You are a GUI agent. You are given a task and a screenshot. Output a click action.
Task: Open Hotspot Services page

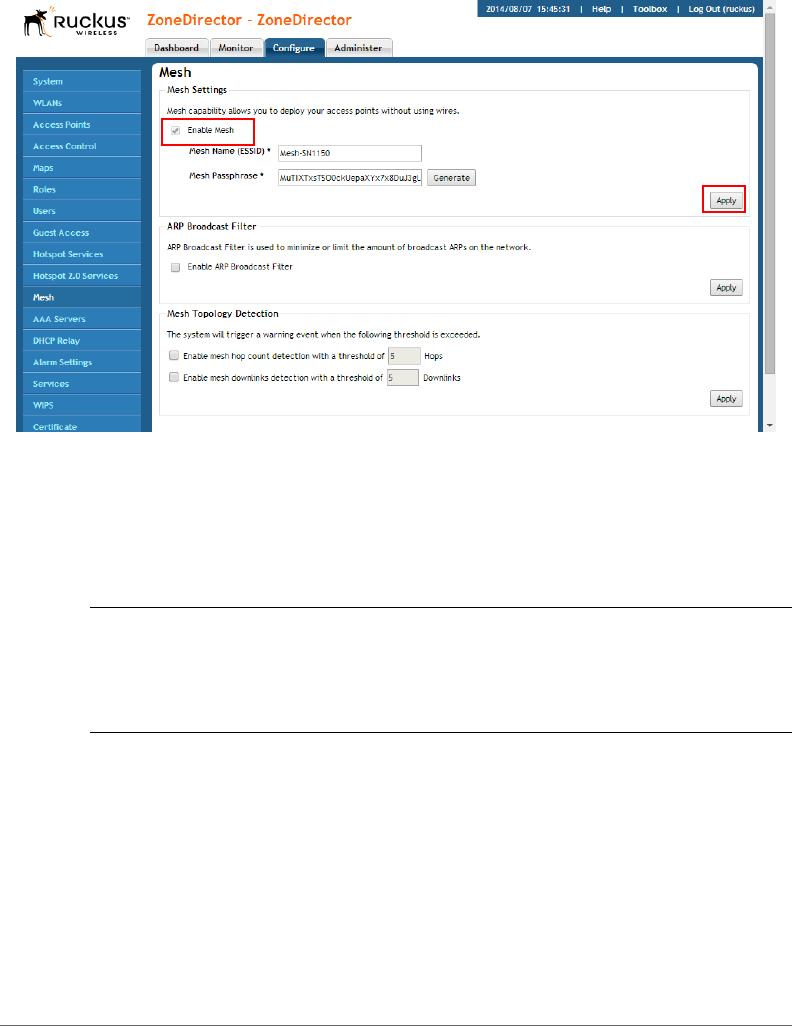(82, 254)
